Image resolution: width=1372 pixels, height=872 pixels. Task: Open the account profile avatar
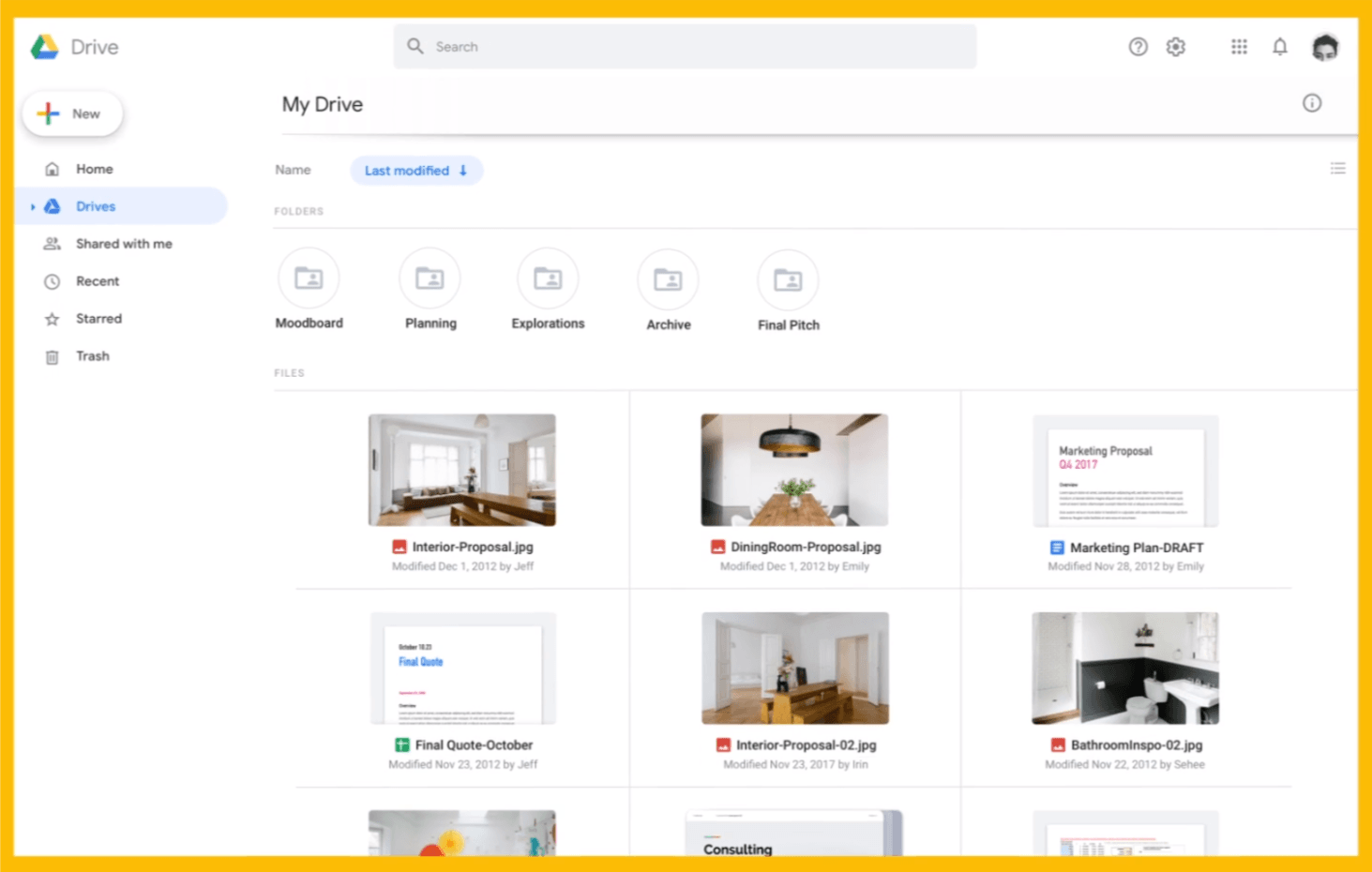(1325, 47)
